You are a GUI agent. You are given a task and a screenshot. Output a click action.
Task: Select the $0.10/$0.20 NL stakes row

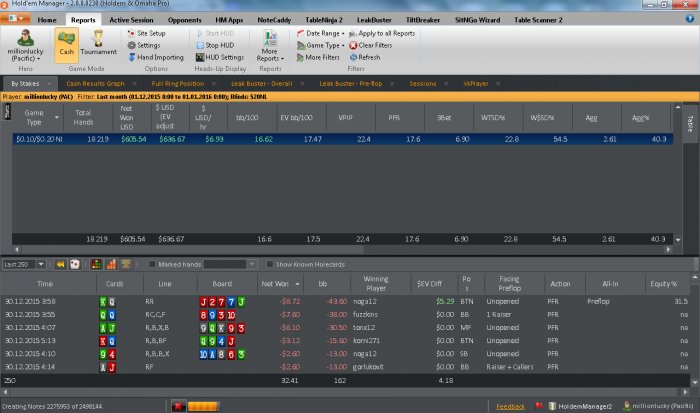pyautogui.click(x=342, y=139)
